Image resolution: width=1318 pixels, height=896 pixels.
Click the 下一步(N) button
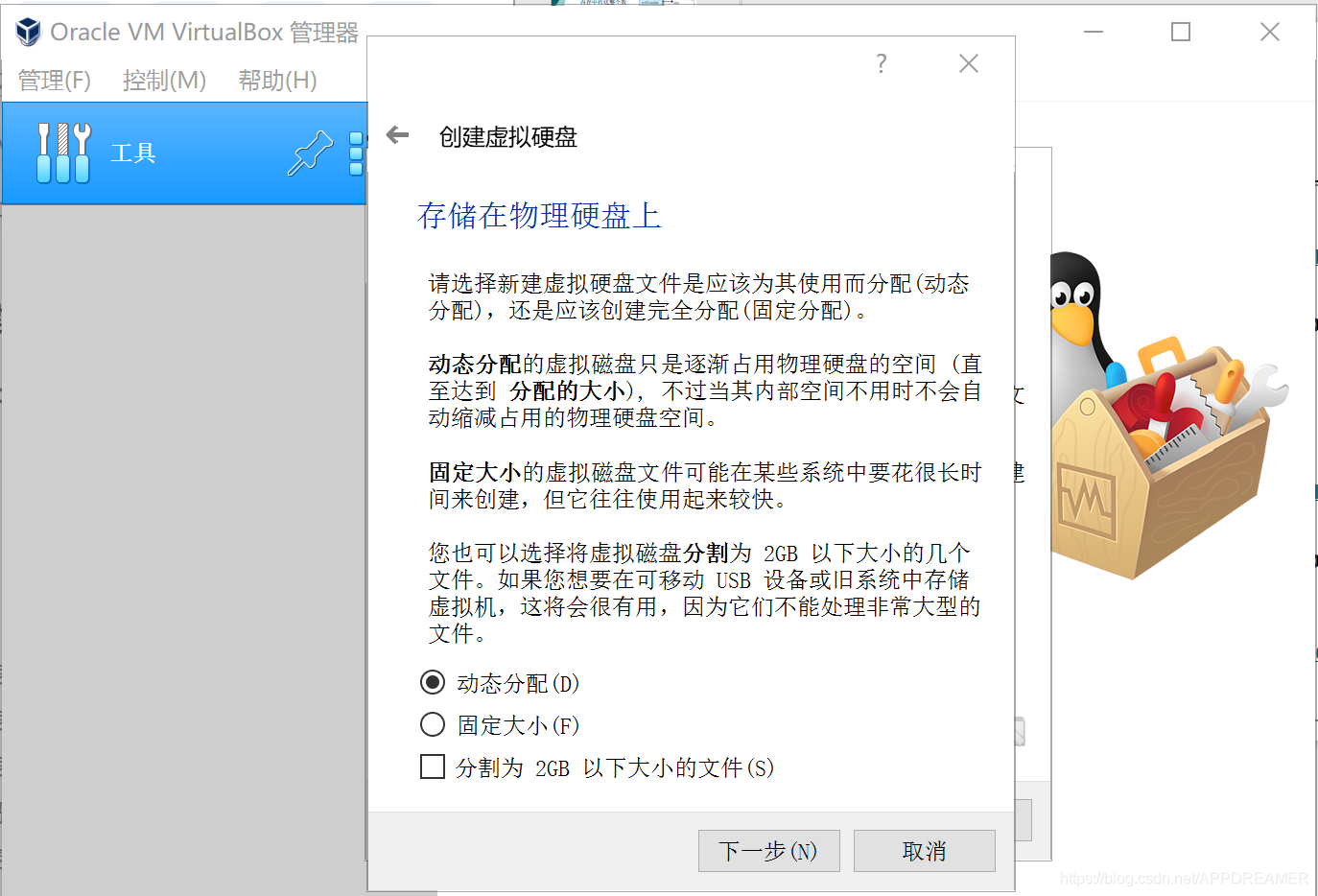[768, 851]
